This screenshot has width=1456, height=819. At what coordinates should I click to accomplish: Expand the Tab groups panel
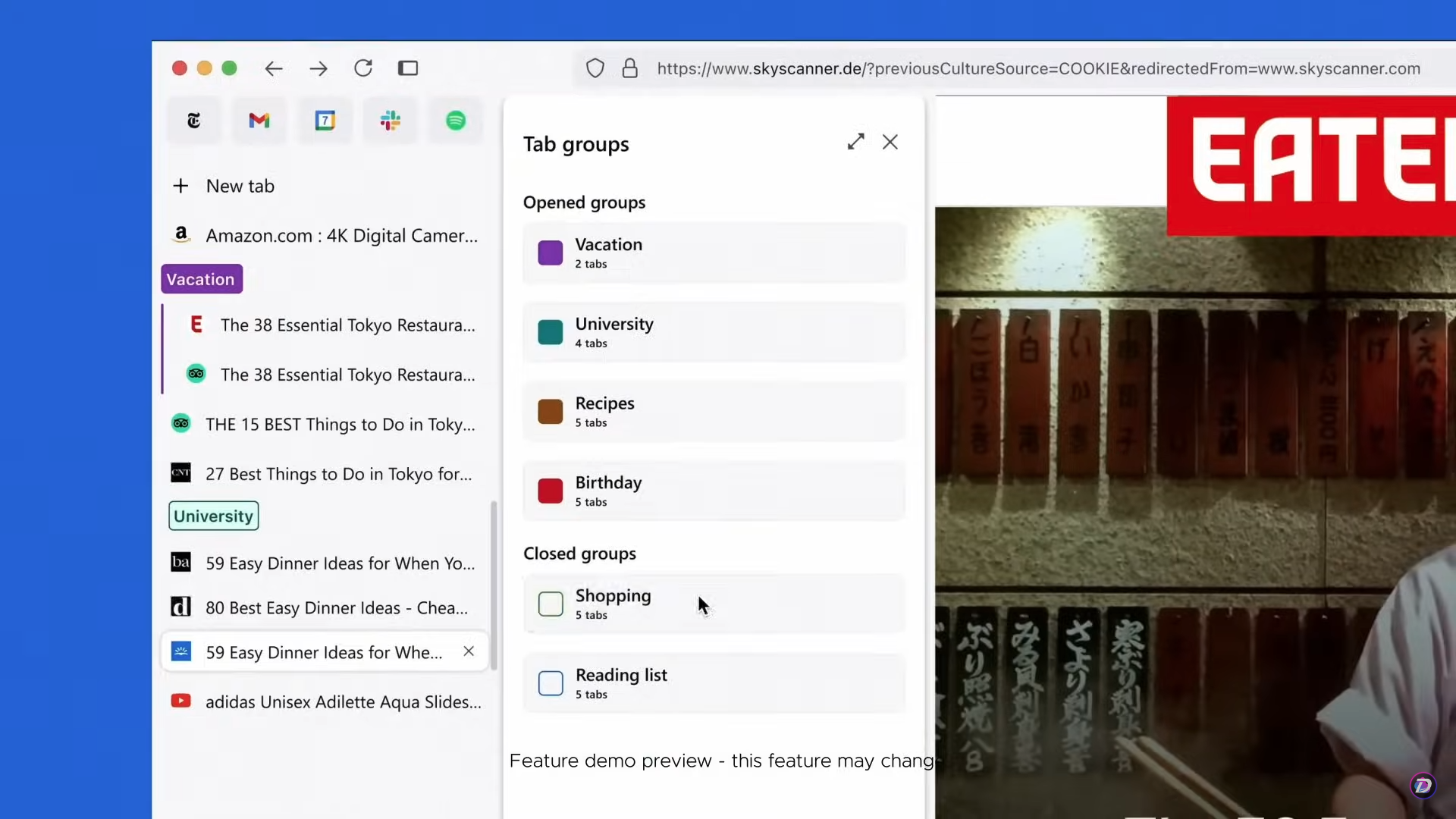click(x=856, y=142)
